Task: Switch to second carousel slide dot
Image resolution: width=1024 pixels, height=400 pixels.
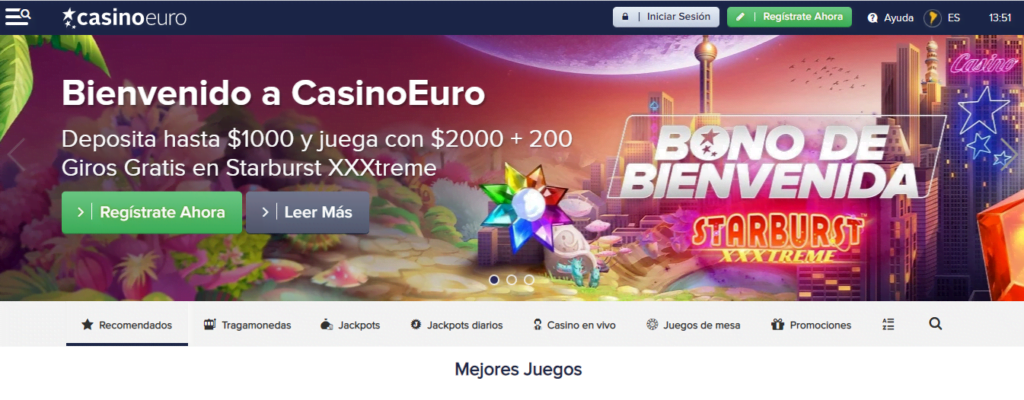Action: pos(511,280)
